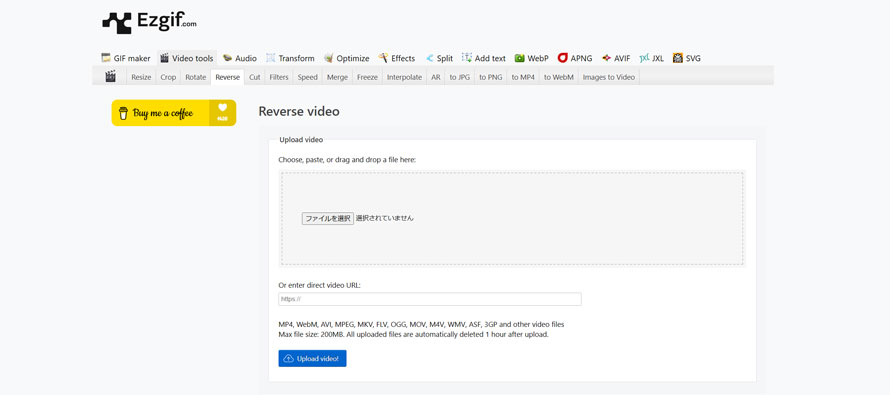Switch to the Merge tab
The height and width of the screenshot is (395, 890).
coord(337,77)
